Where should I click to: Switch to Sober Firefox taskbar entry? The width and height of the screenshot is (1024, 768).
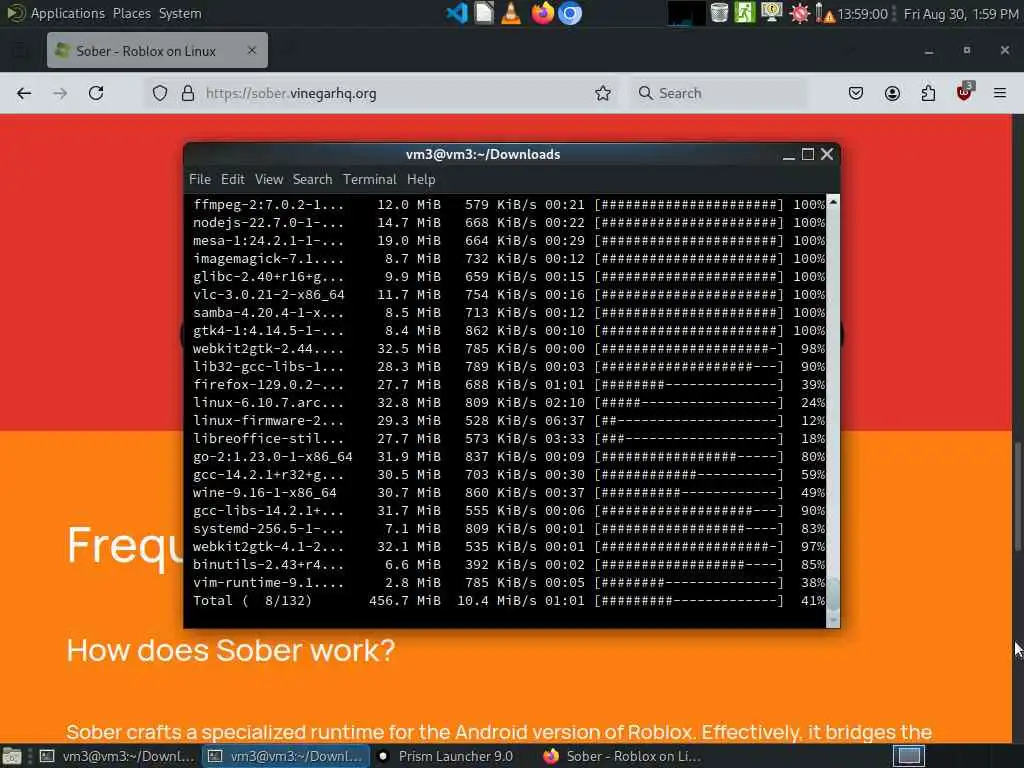(622, 756)
